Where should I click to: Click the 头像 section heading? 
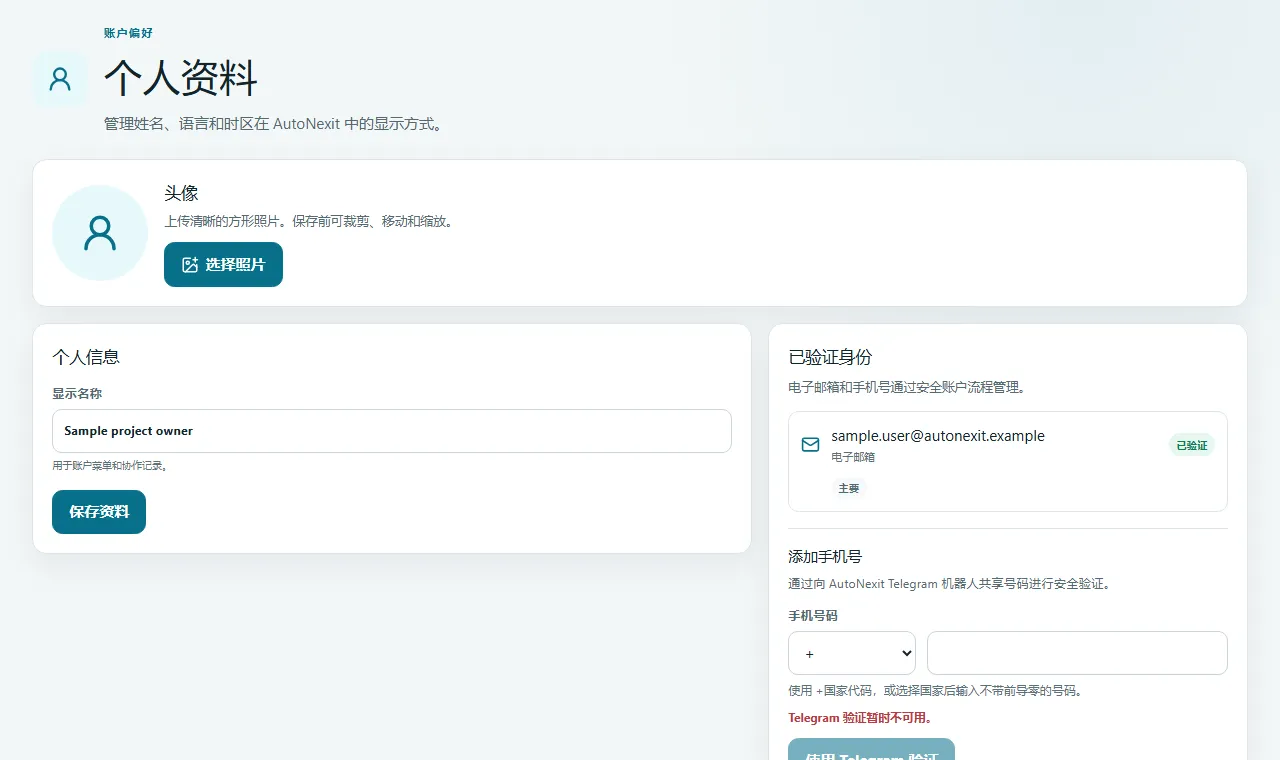pos(182,194)
